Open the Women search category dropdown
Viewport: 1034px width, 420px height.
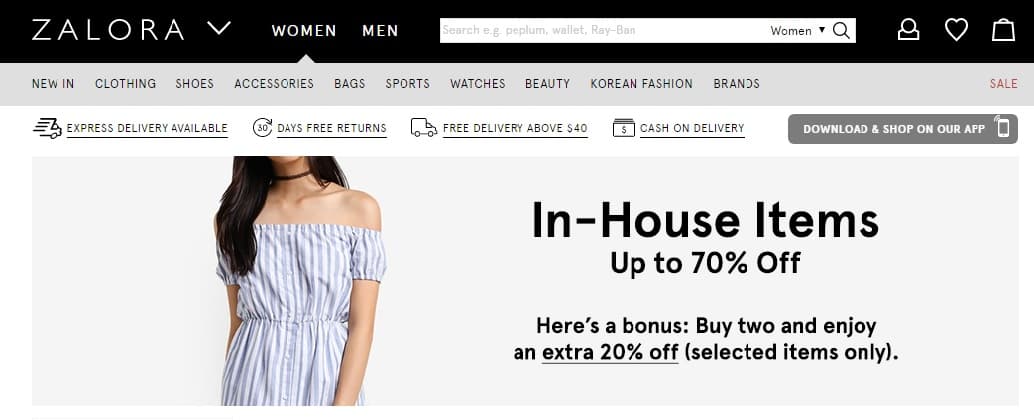(798, 30)
